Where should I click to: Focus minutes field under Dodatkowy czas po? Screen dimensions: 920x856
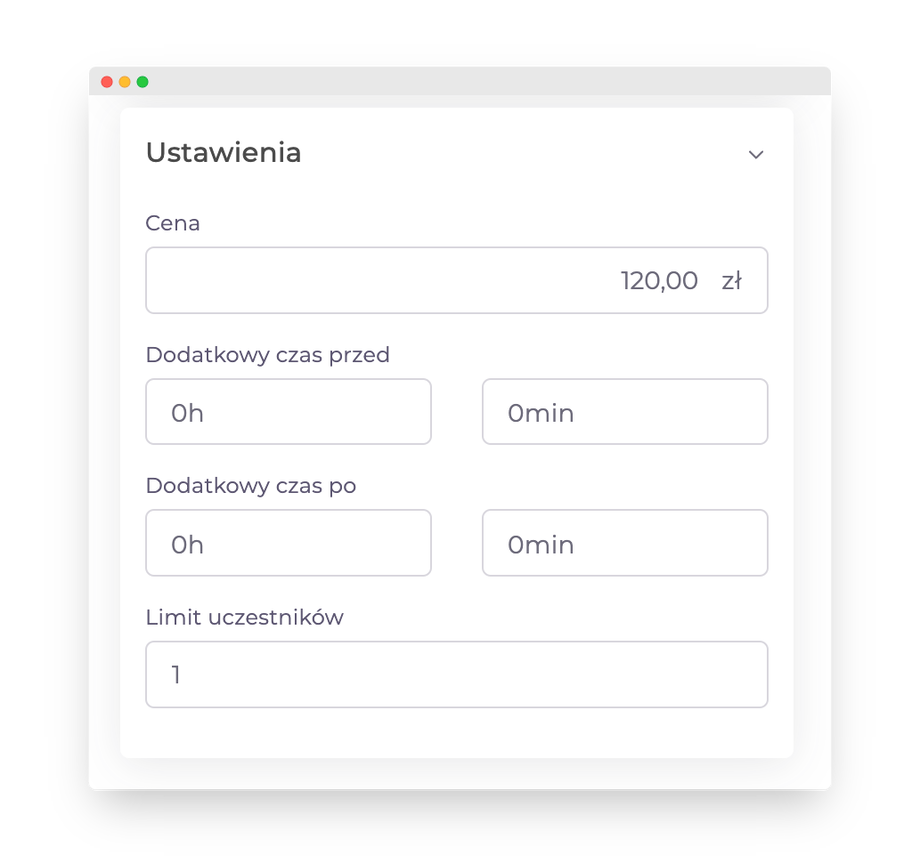point(625,543)
